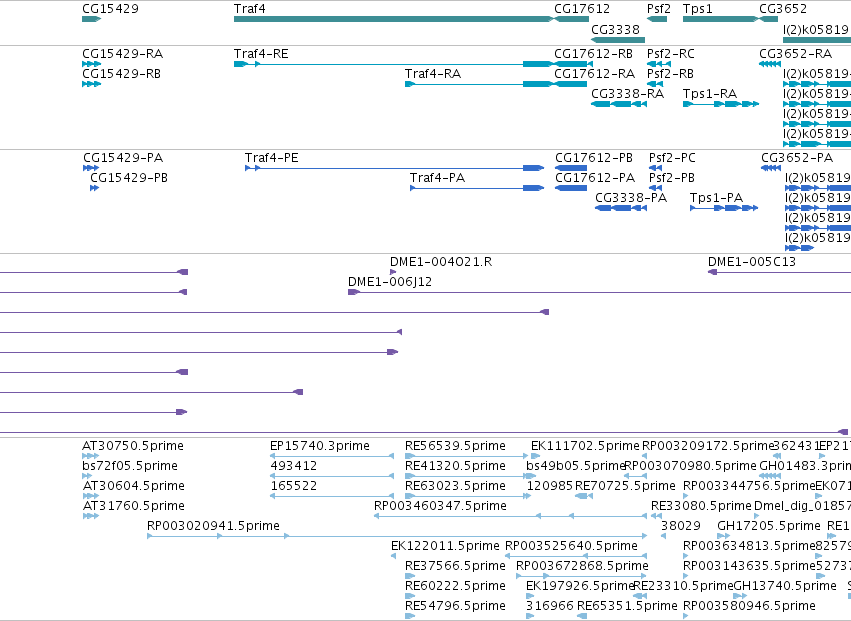Click the Psf2-PC protein label
Screen dimensions: 851x621
(672, 158)
